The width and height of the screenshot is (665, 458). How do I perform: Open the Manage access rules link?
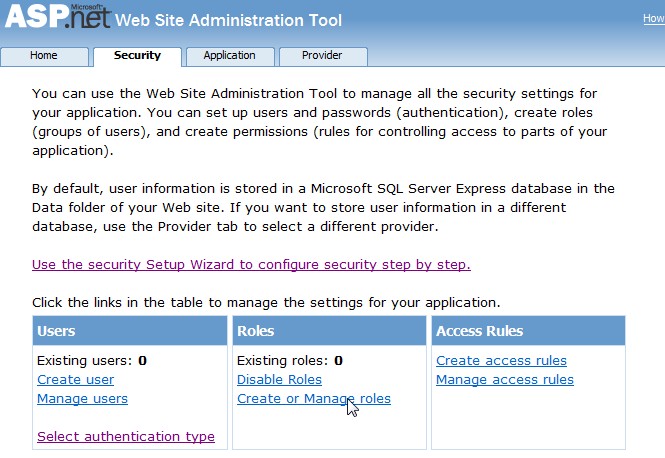coord(505,380)
